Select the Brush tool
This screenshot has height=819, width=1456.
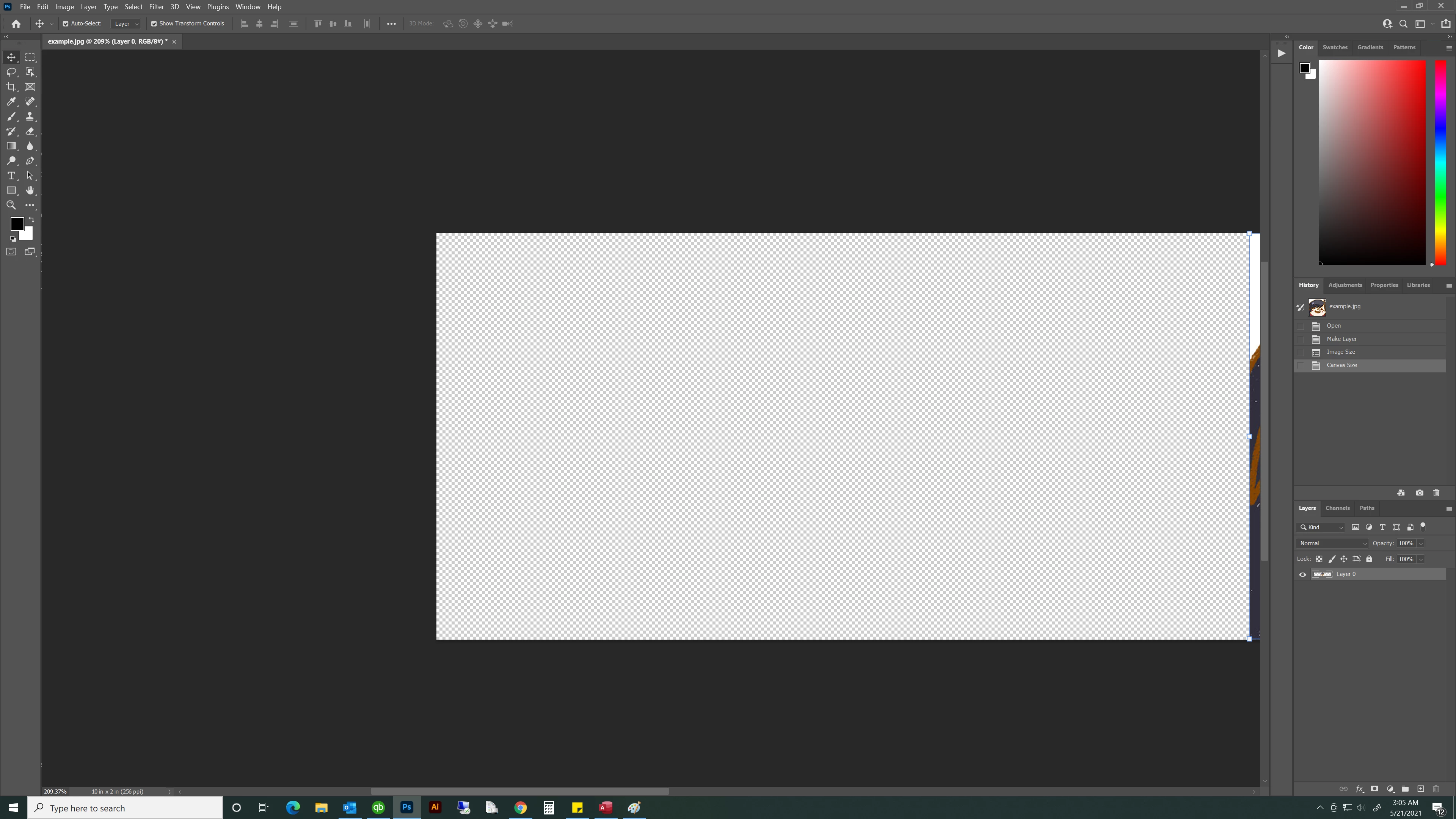[11, 116]
